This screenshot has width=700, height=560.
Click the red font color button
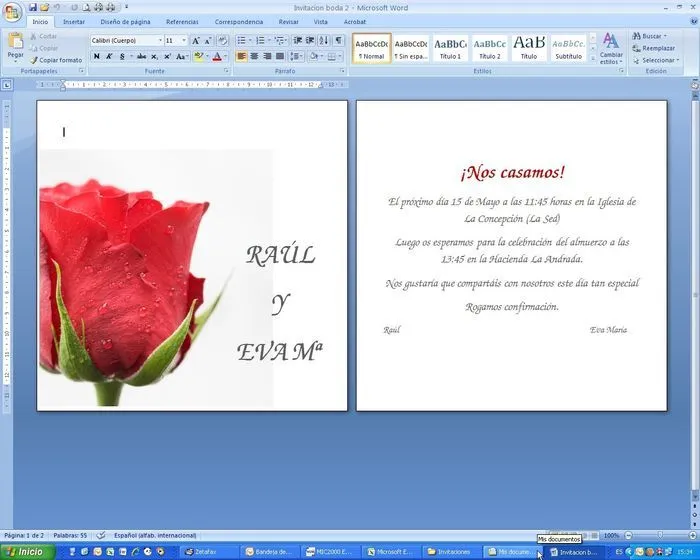pos(217,56)
